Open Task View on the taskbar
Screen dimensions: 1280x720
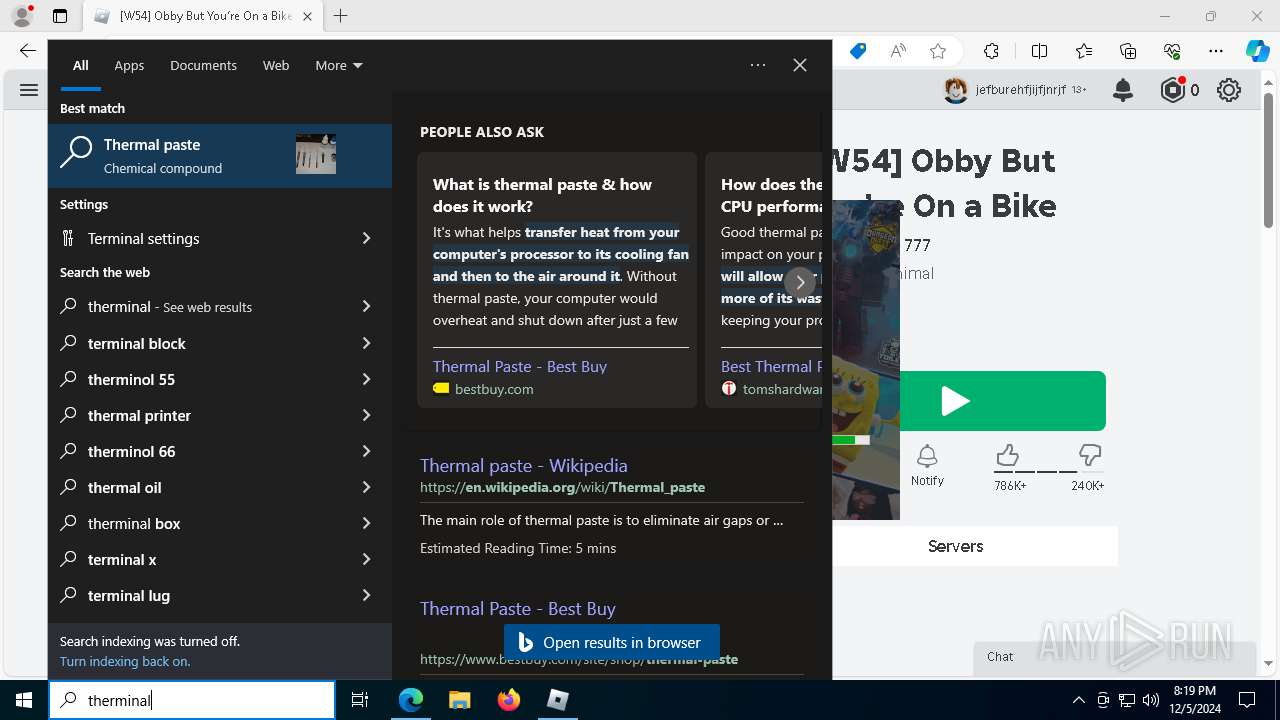pyautogui.click(x=360, y=700)
